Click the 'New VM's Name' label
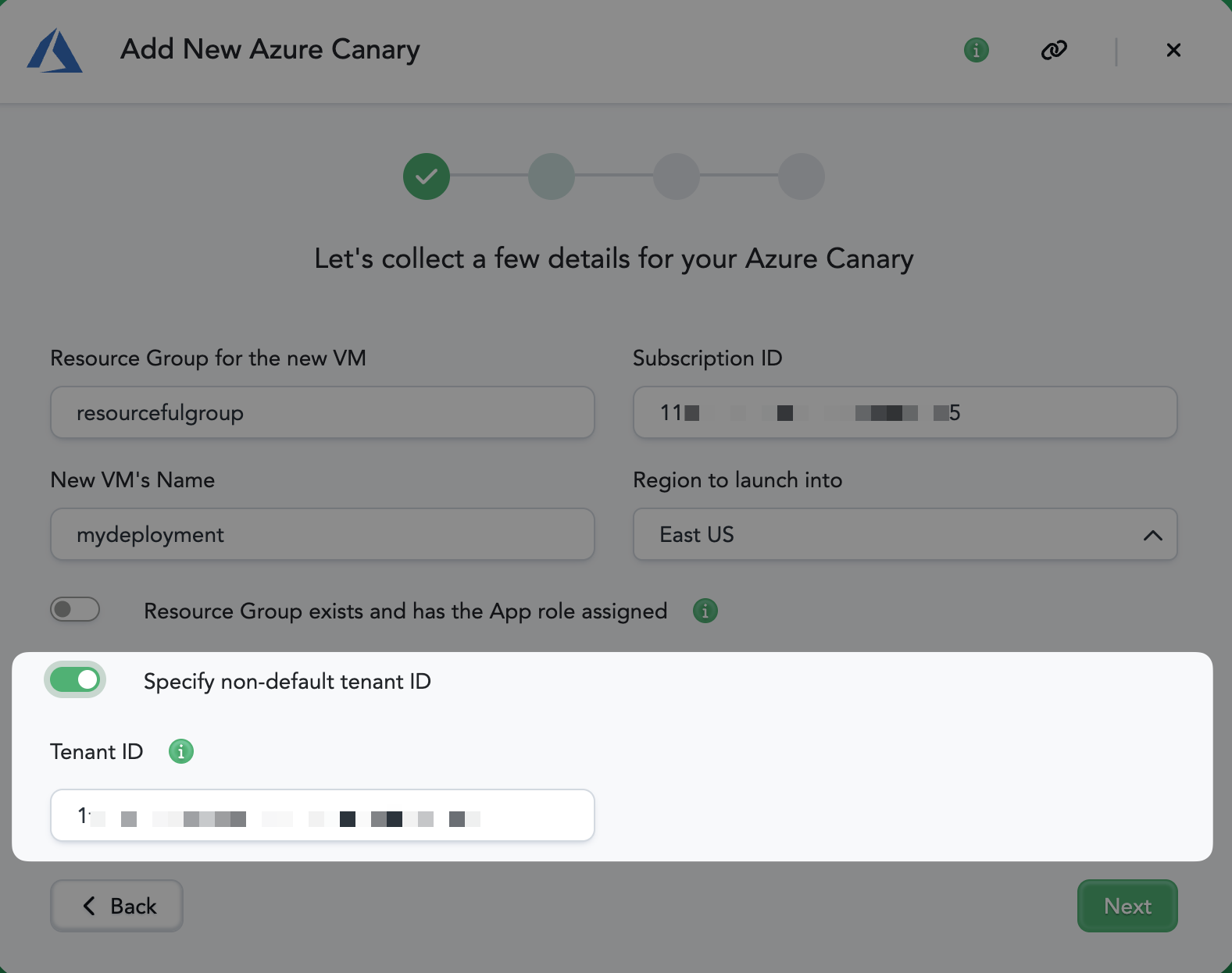 pos(133,479)
